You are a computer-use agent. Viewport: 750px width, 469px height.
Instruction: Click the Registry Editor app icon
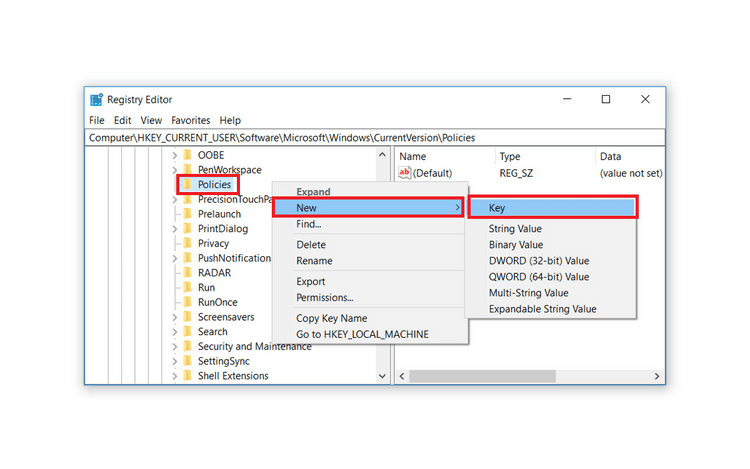pos(97,99)
